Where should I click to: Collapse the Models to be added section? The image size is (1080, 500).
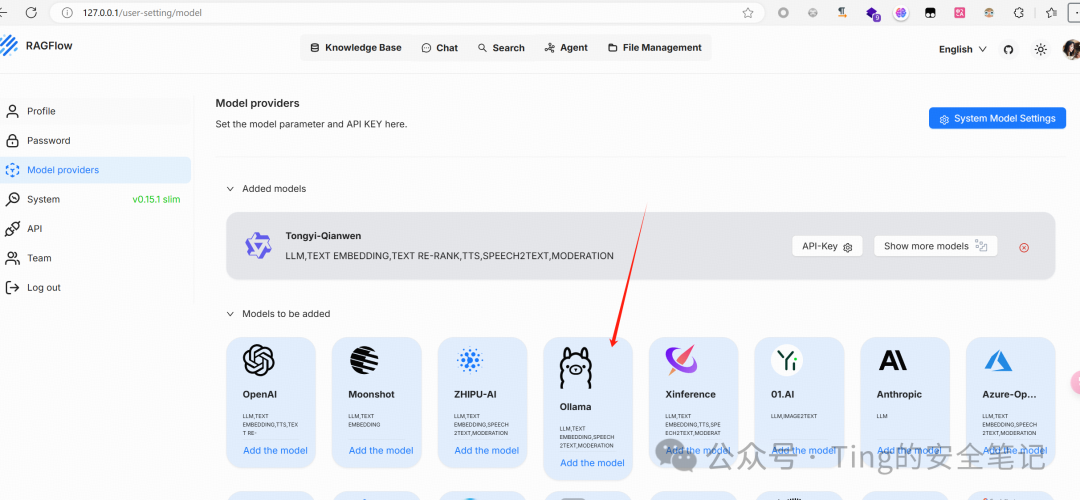278,314
